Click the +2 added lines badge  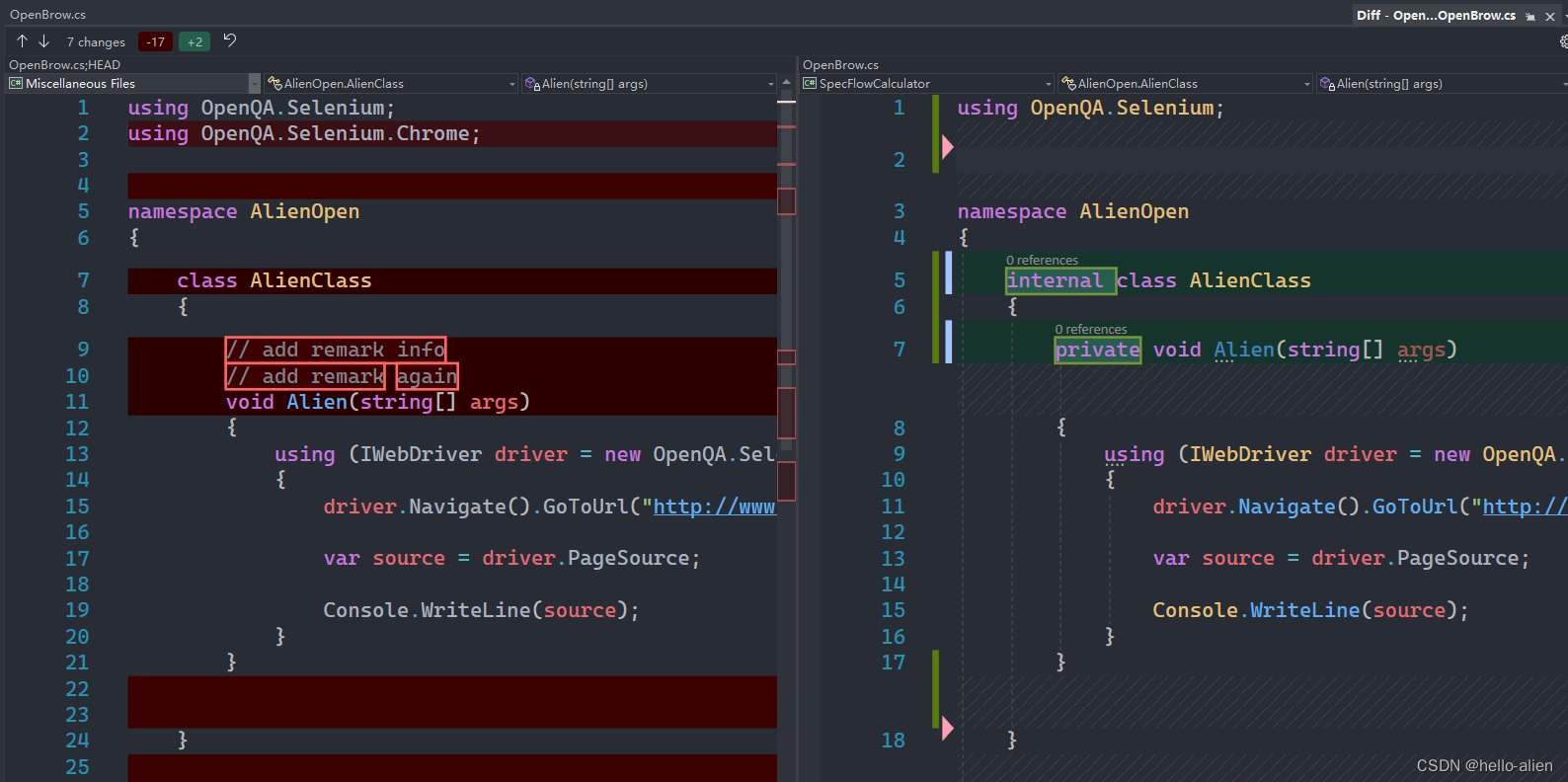[x=195, y=41]
